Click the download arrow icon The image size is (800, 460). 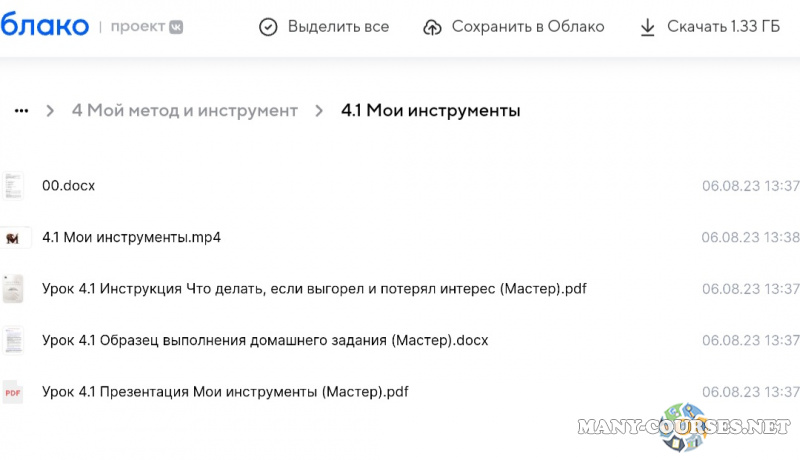pyautogui.click(x=647, y=27)
